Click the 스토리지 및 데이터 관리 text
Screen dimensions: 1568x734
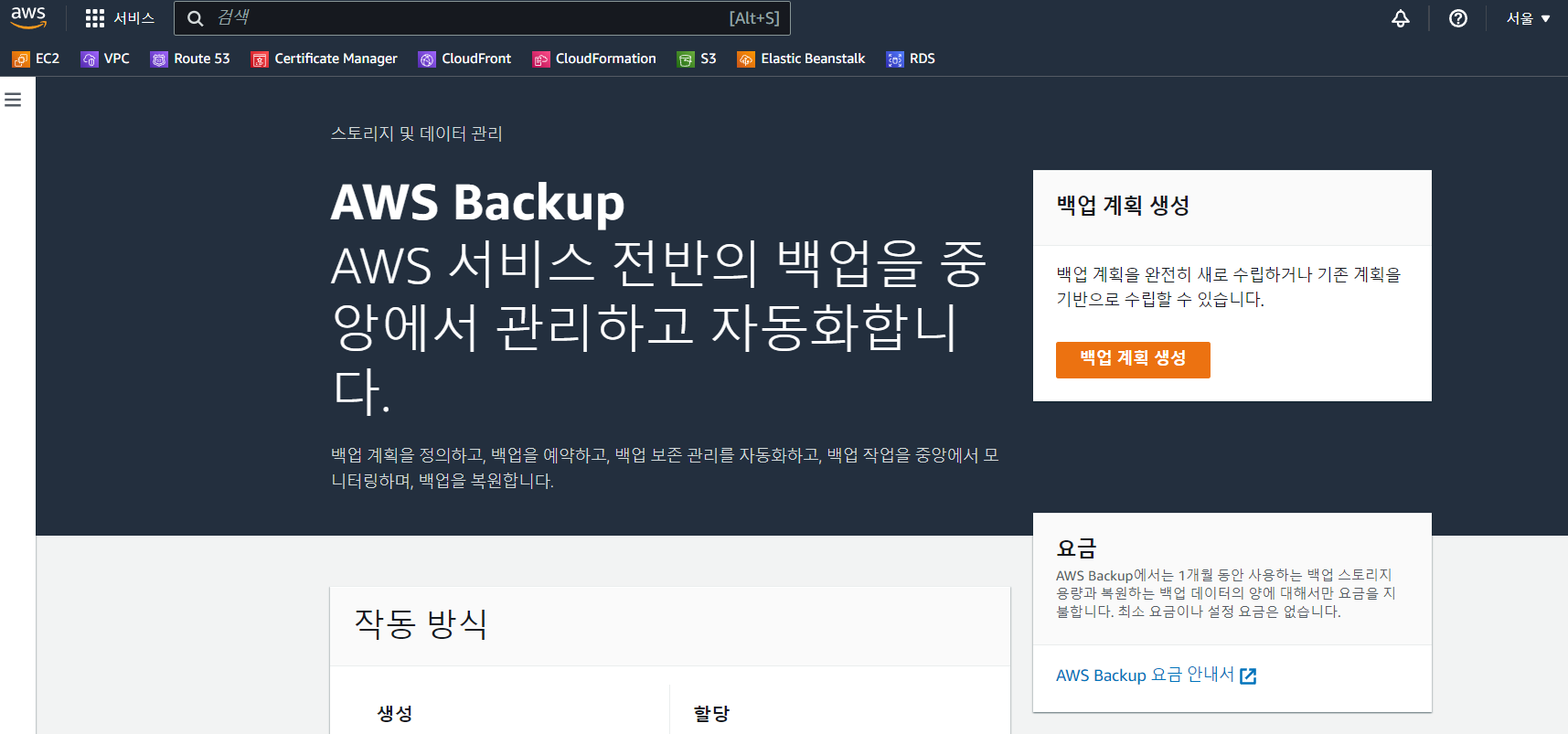tap(416, 133)
